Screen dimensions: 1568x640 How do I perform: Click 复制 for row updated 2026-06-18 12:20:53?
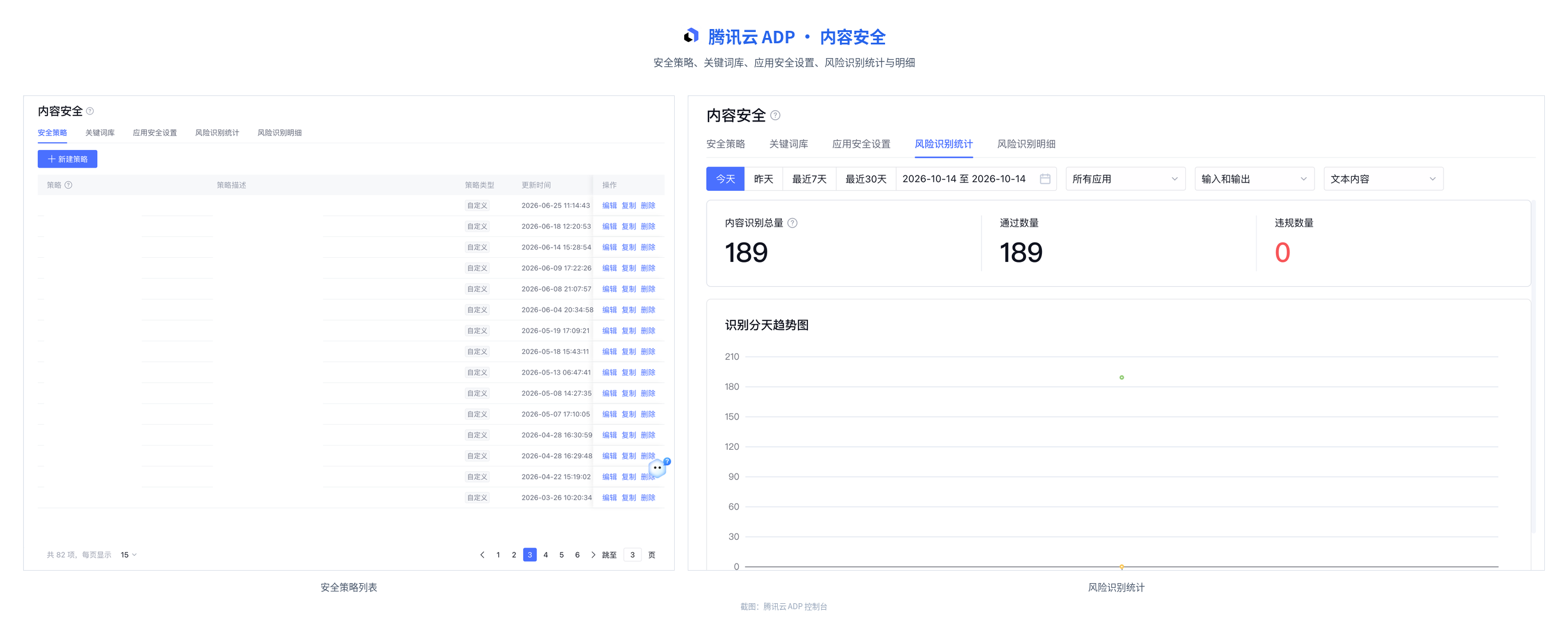pos(629,226)
